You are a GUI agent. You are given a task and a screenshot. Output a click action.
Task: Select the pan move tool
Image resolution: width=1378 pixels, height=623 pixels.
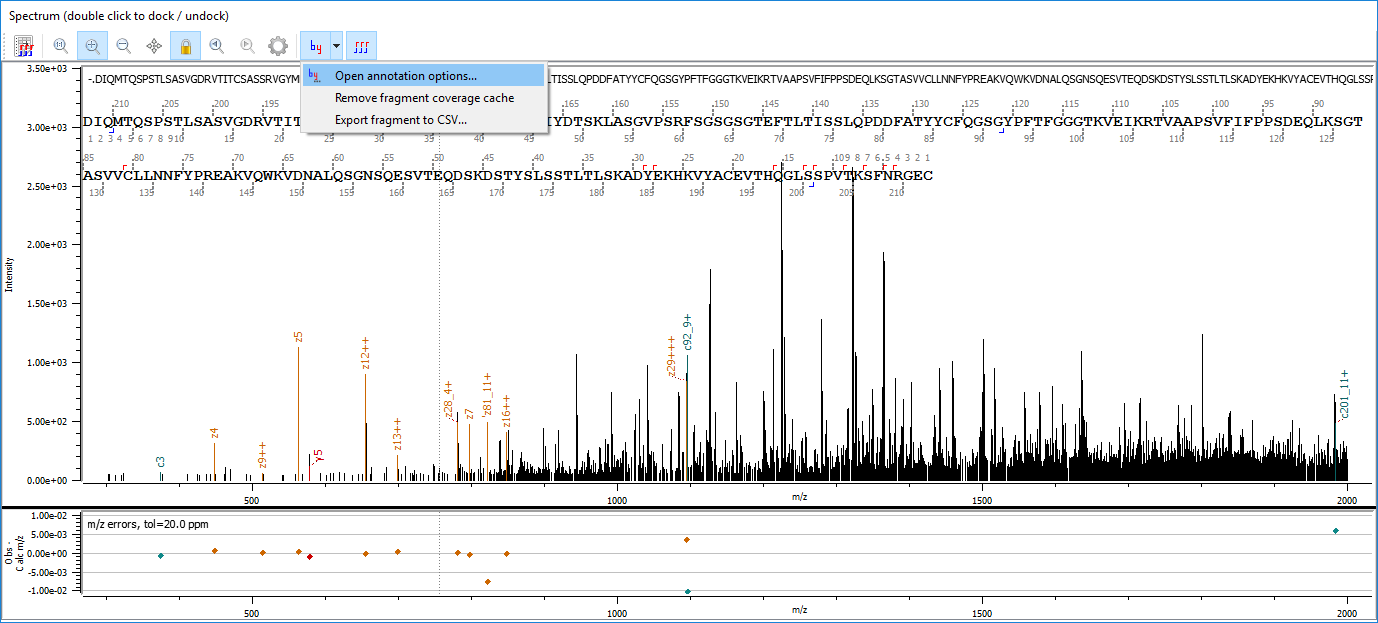pyautogui.click(x=154, y=46)
